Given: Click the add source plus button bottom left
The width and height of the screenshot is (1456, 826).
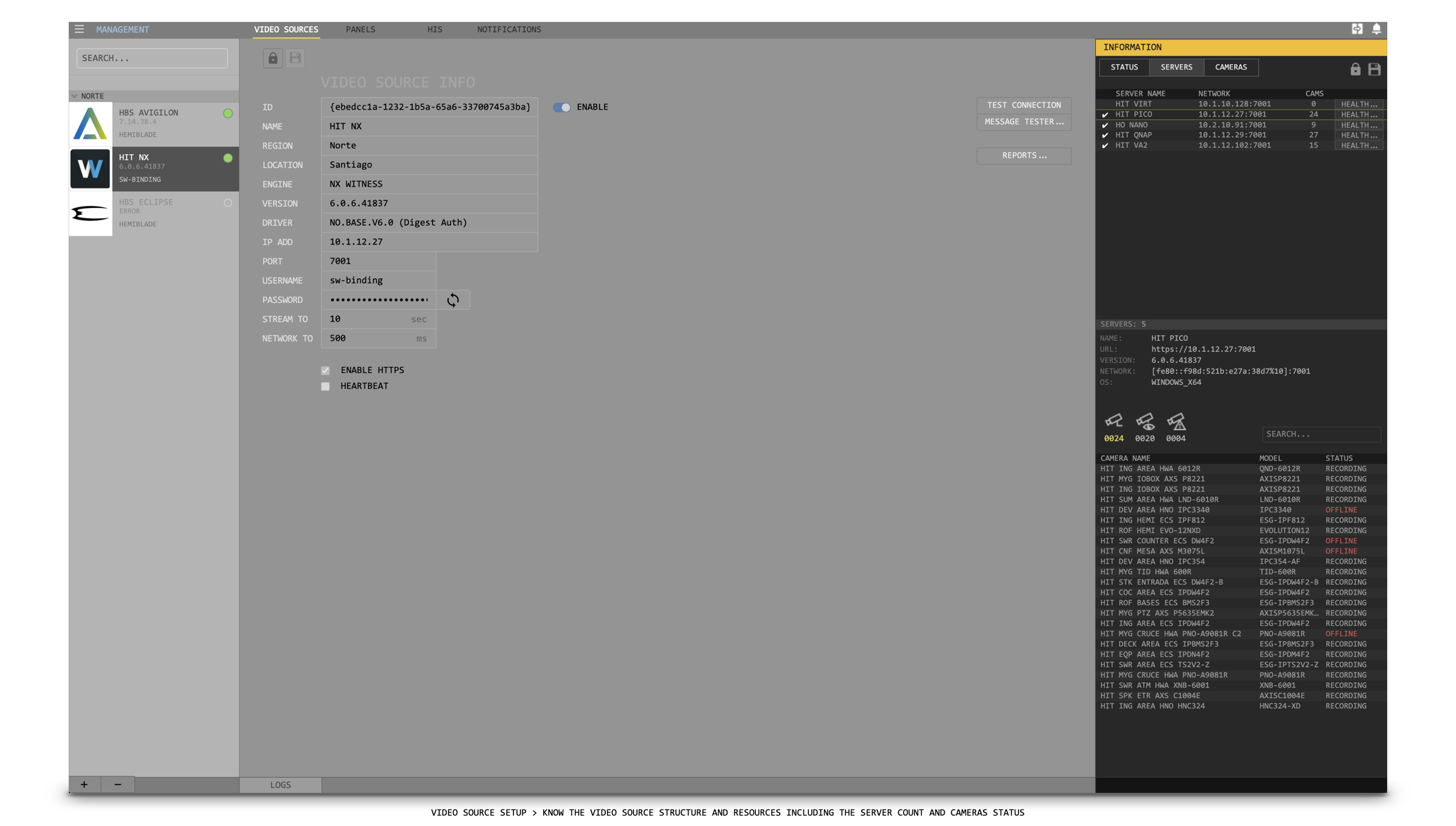Looking at the screenshot, I should [84, 784].
